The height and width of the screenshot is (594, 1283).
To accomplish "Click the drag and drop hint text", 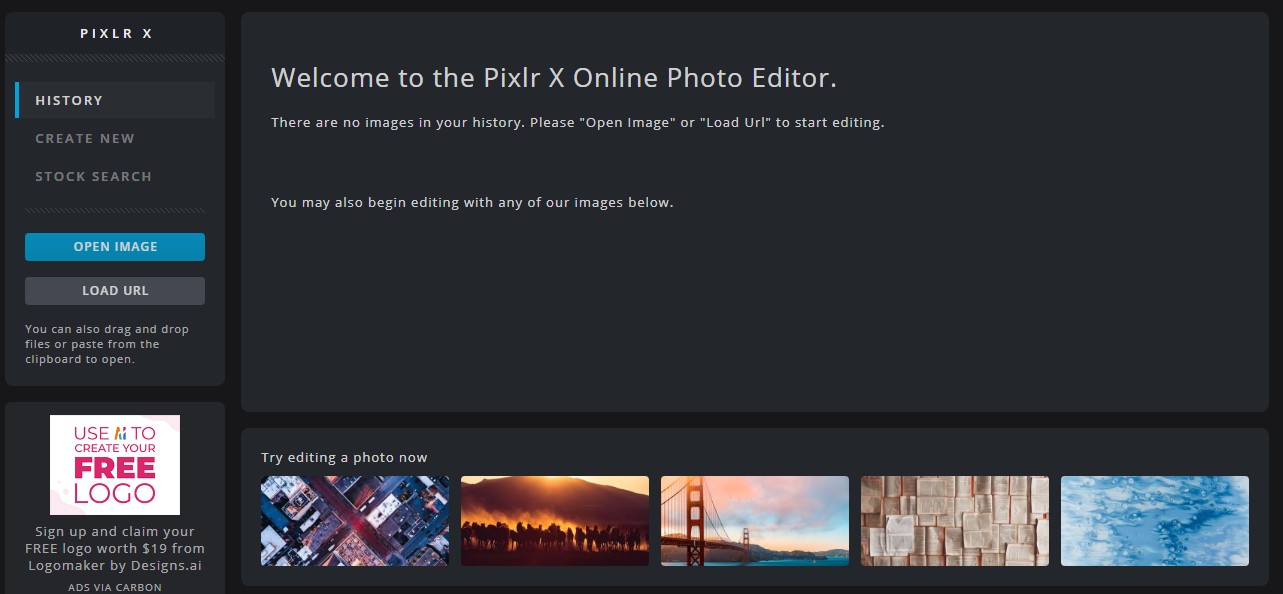I will pos(107,344).
